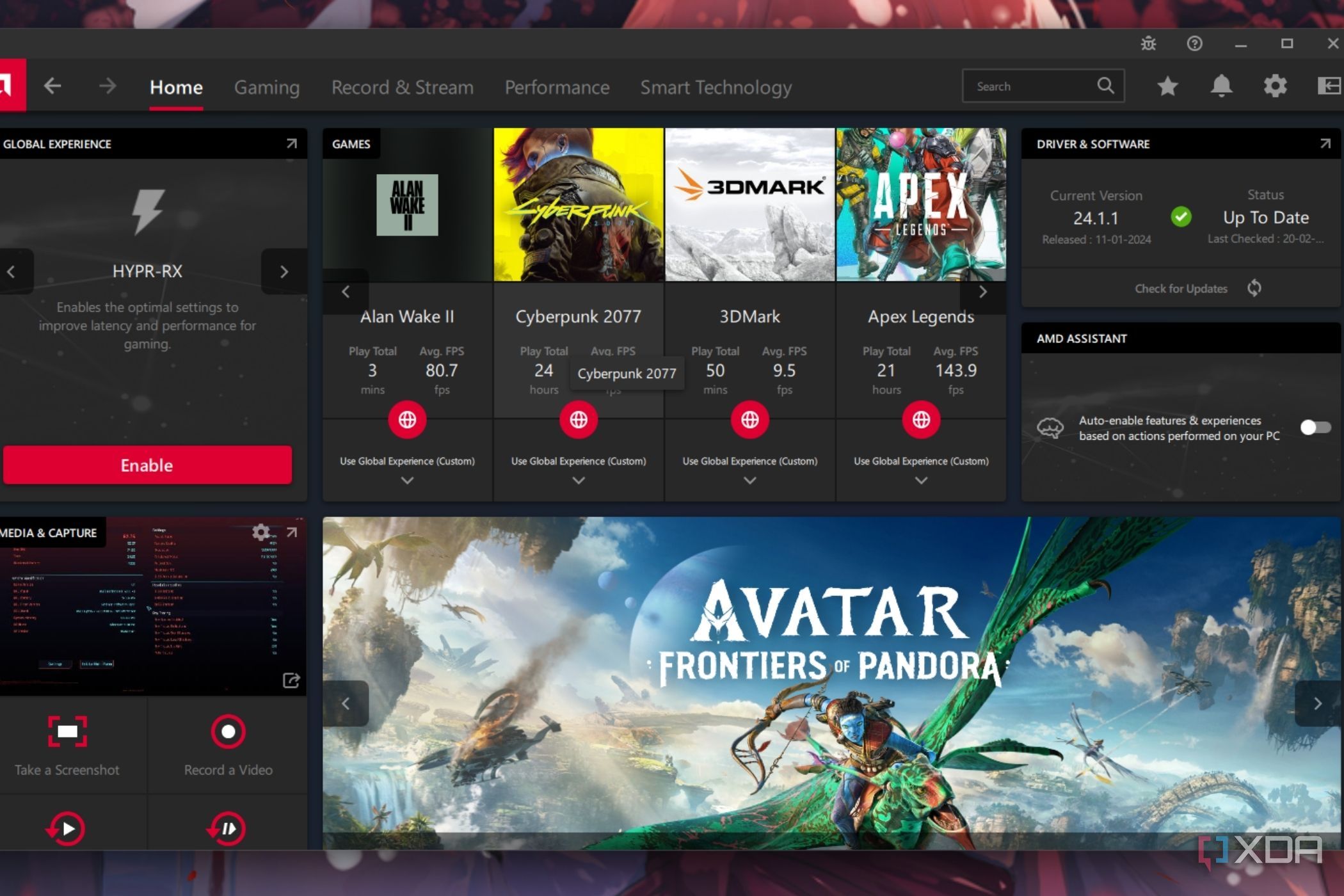
Task: Expand Driver & Software panel arrow
Action: (x=1325, y=143)
